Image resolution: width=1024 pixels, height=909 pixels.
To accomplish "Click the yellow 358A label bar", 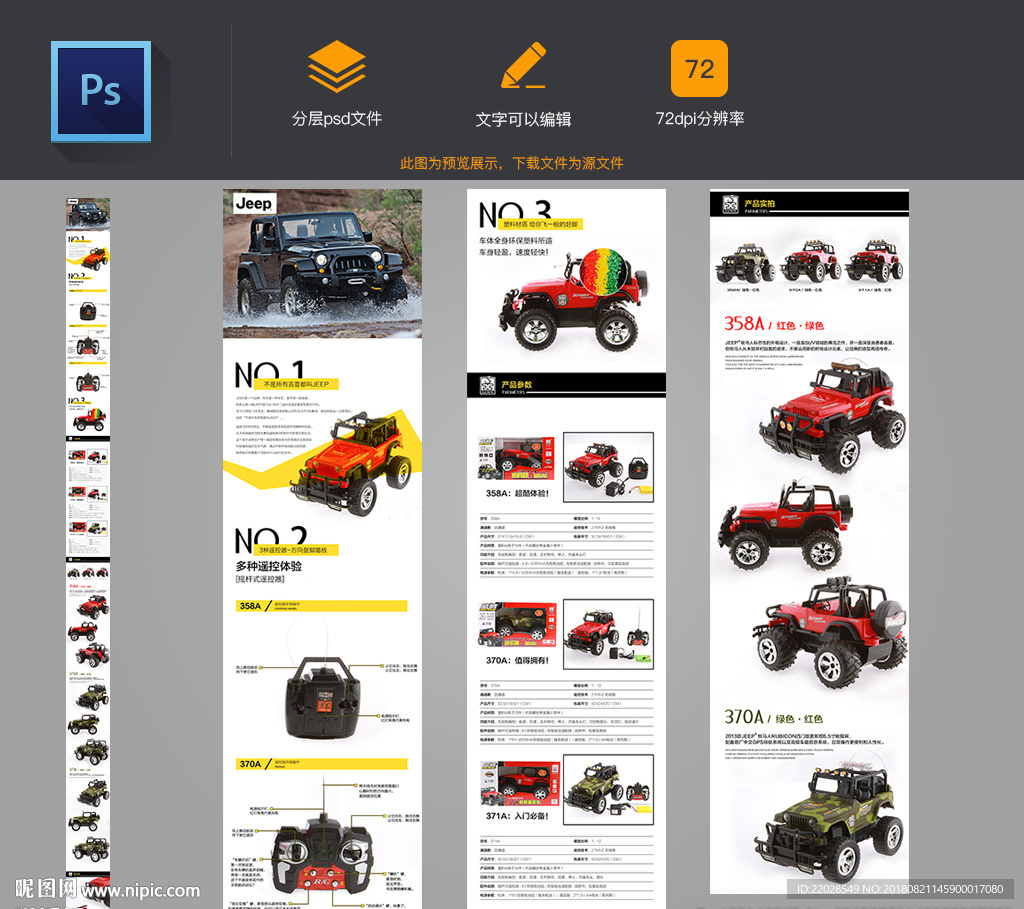I will click(321, 606).
